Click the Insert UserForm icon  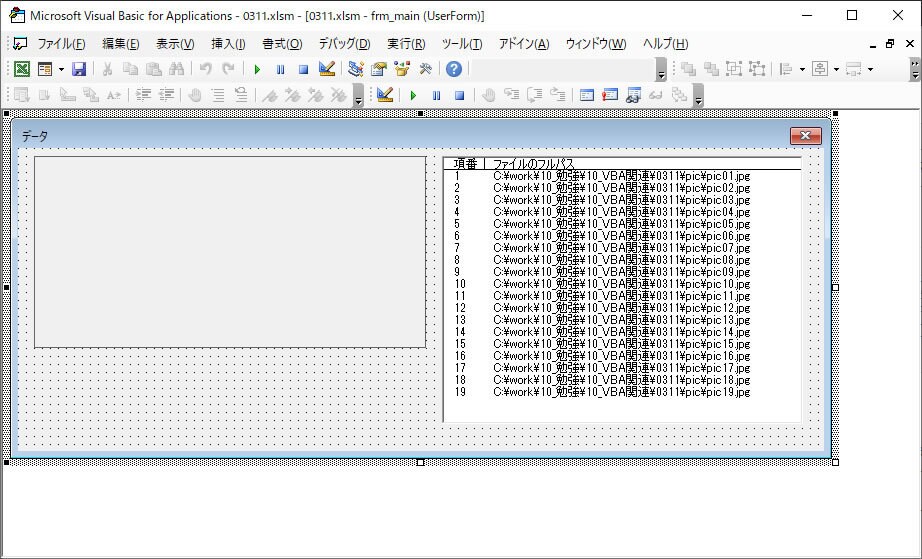coord(45,69)
